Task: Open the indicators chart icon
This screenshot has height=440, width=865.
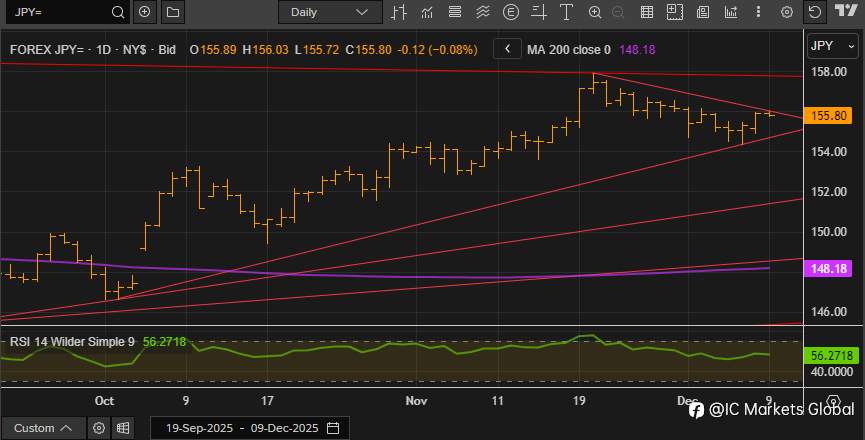Action: [x=427, y=12]
